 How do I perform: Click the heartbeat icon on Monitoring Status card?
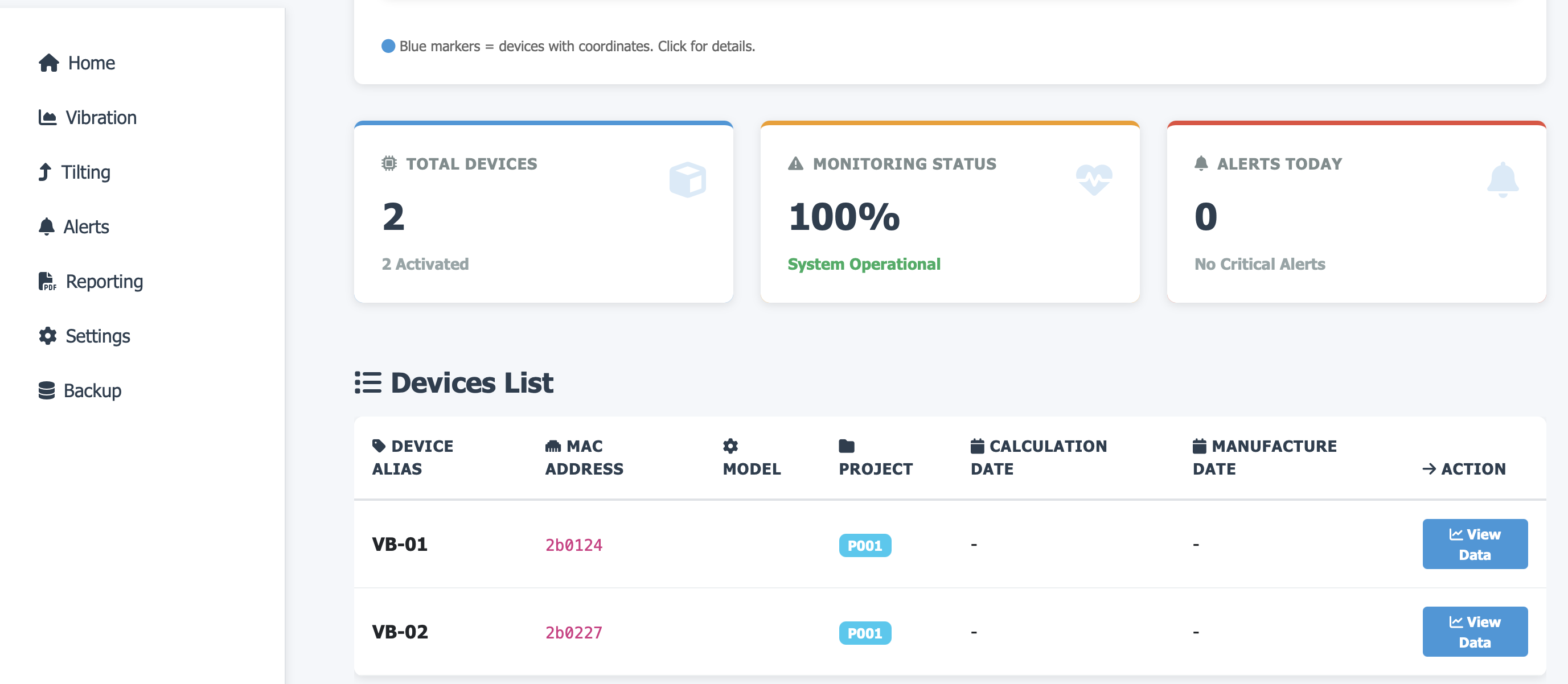[1093, 179]
